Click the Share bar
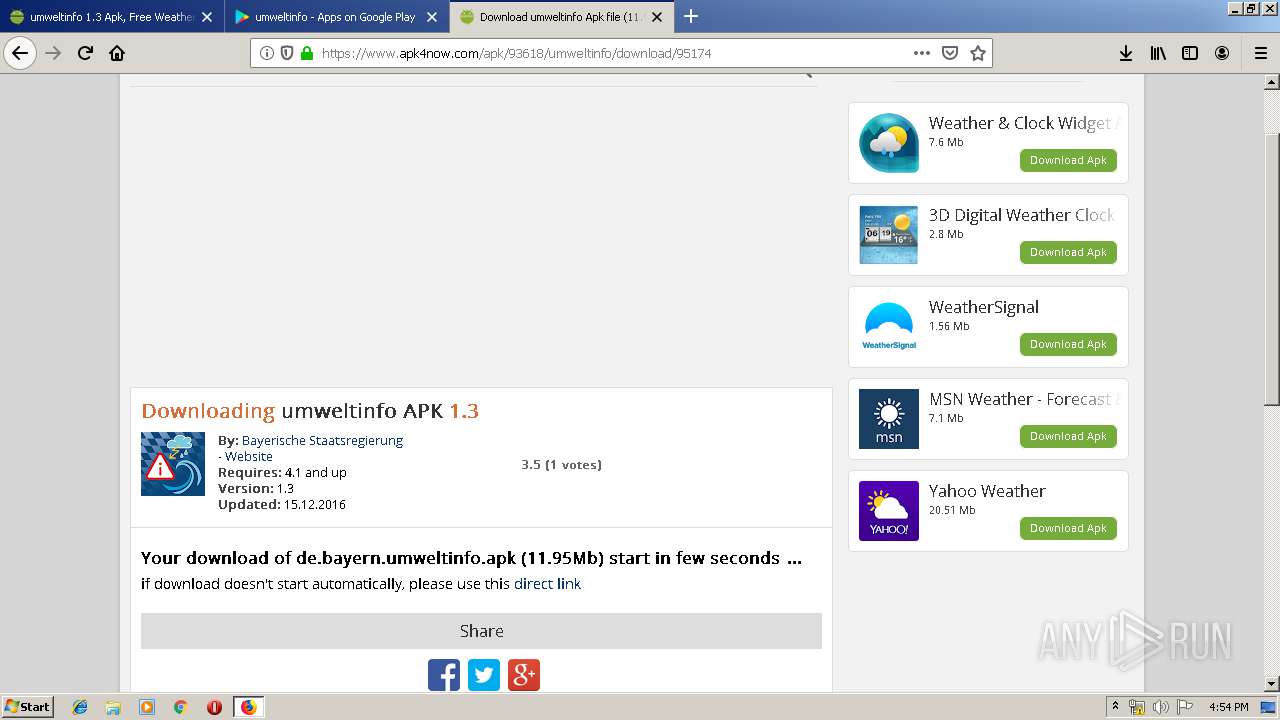The width and height of the screenshot is (1280, 720). click(x=481, y=631)
